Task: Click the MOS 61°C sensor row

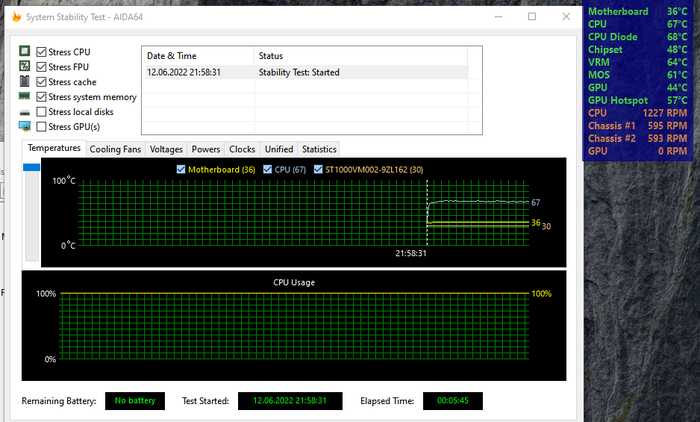Action: coord(638,75)
